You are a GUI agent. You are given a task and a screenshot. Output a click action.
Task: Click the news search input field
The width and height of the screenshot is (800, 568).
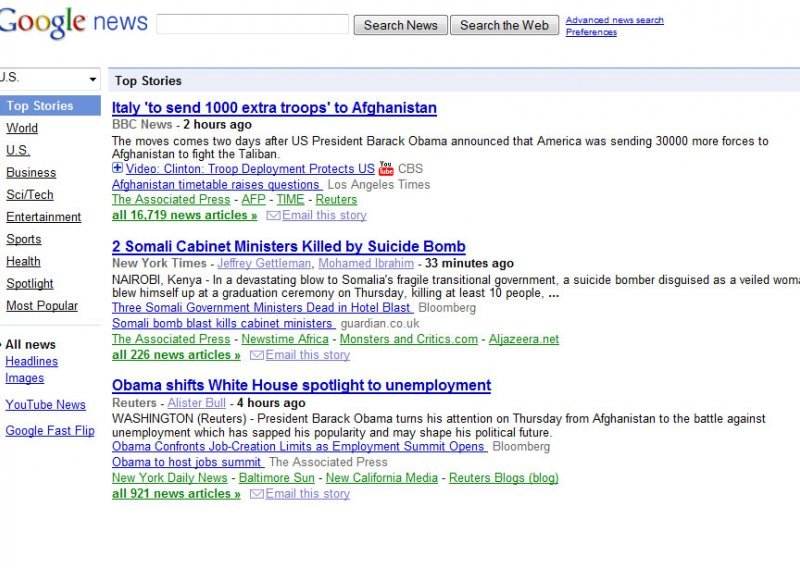(253, 24)
